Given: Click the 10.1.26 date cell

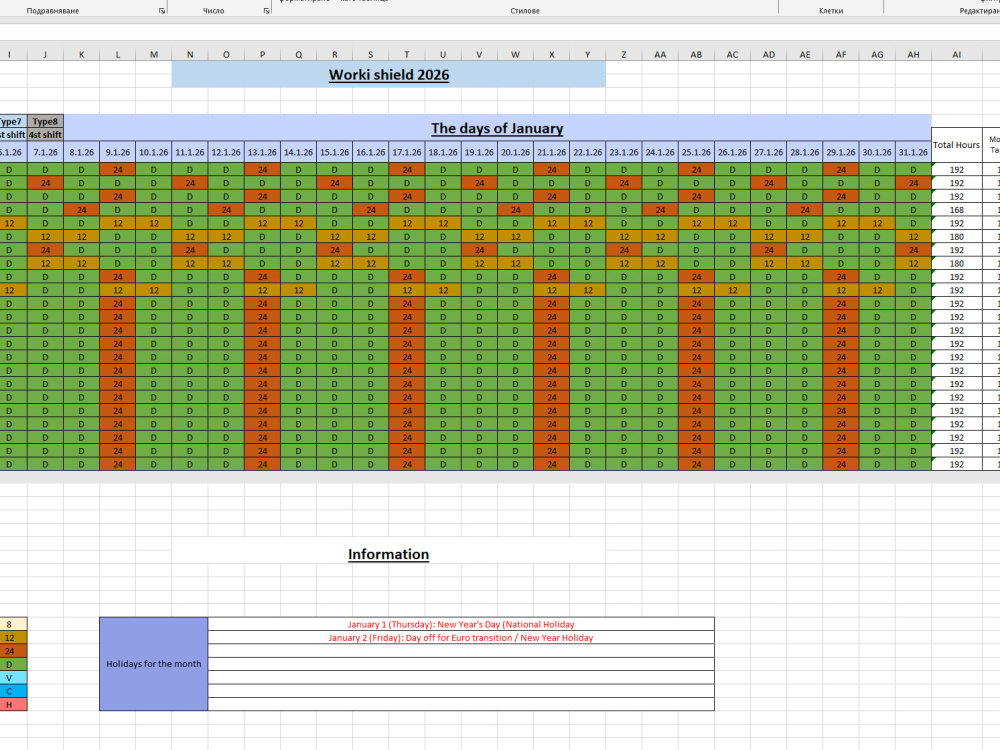Looking at the screenshot, I should tap(154, 152).
